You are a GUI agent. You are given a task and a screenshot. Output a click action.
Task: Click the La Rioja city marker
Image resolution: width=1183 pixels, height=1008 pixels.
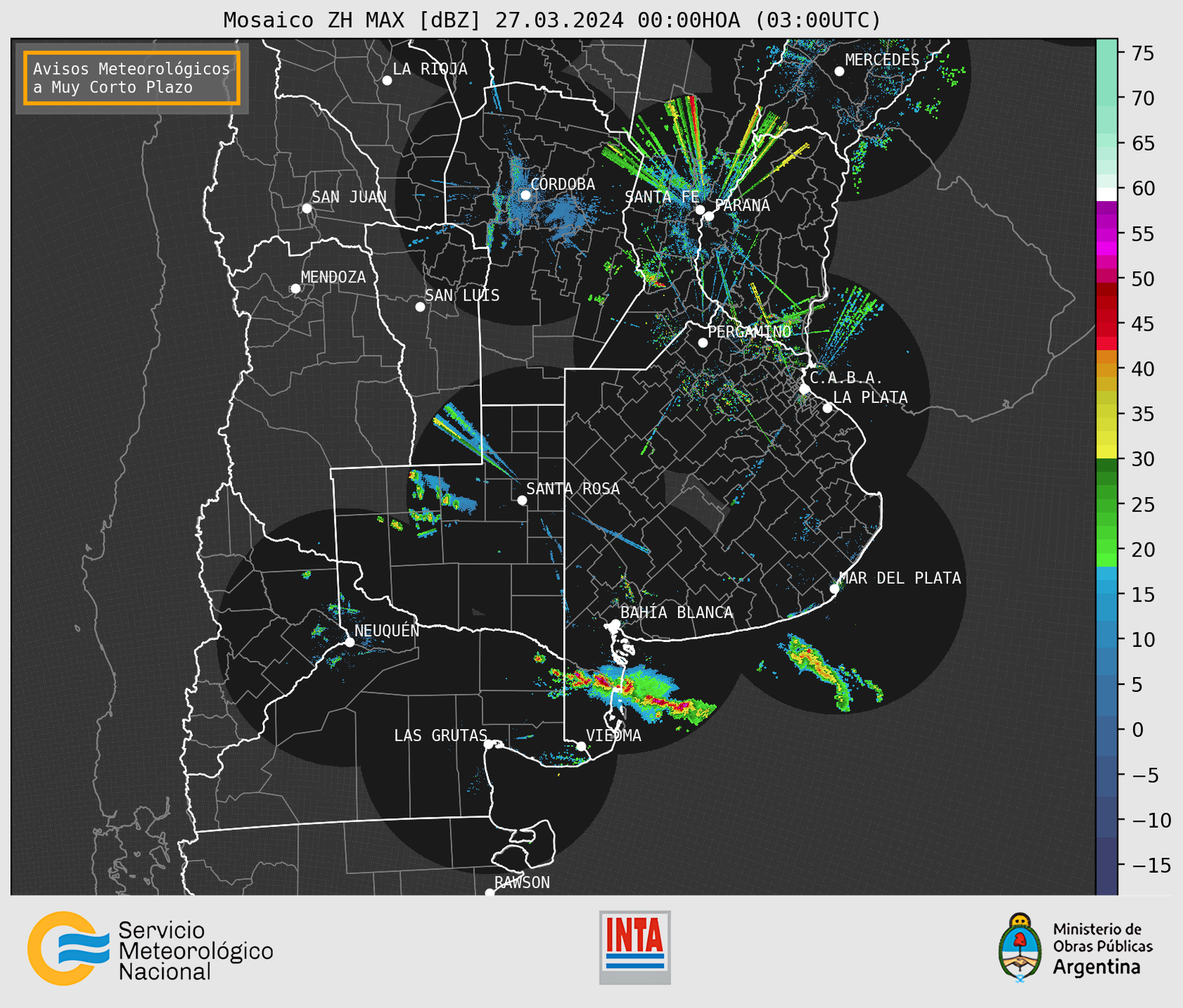click(387, 81)
